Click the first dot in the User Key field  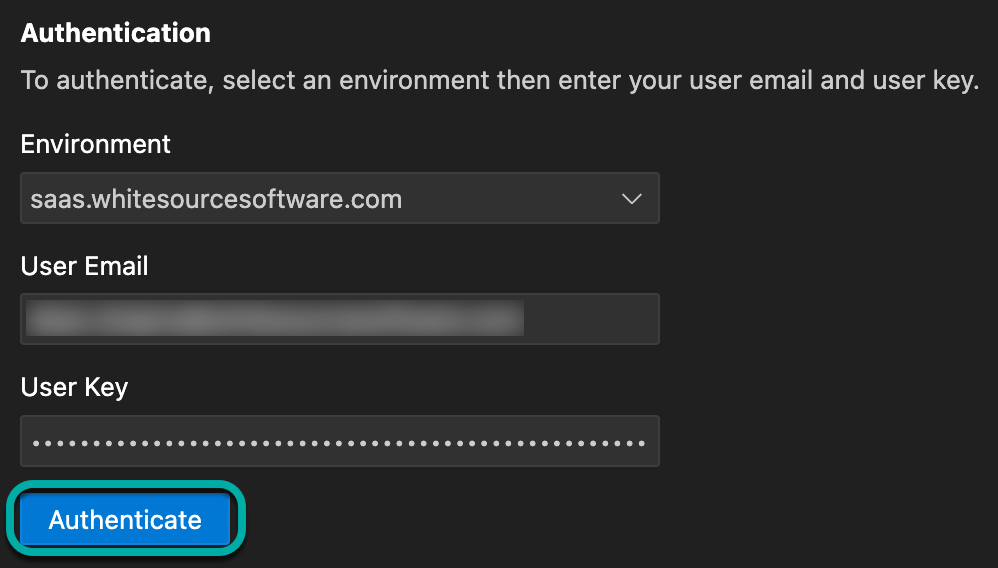[x=35, y=441]
